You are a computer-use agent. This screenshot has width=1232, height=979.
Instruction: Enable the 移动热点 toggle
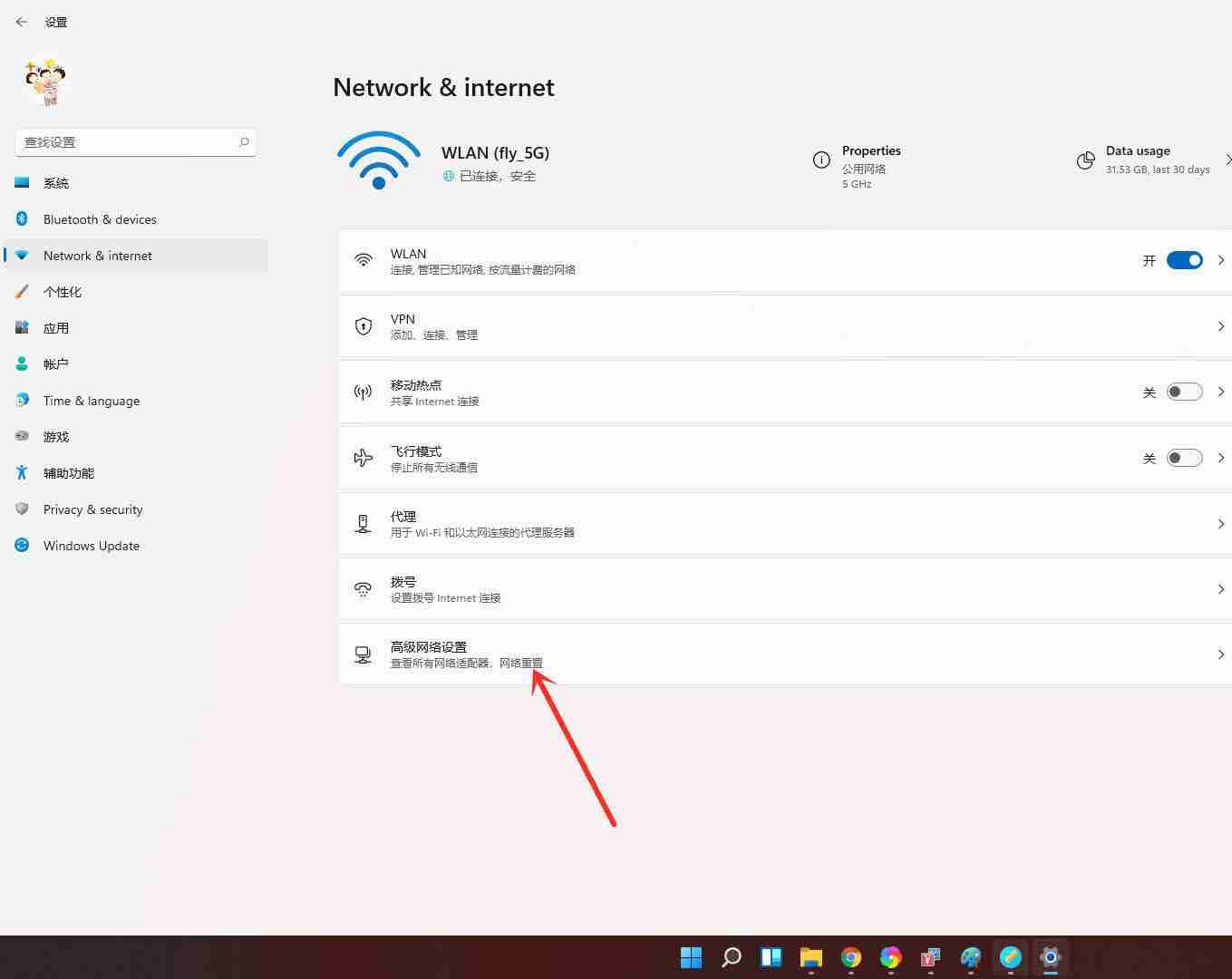click(x=1184, y=392)
